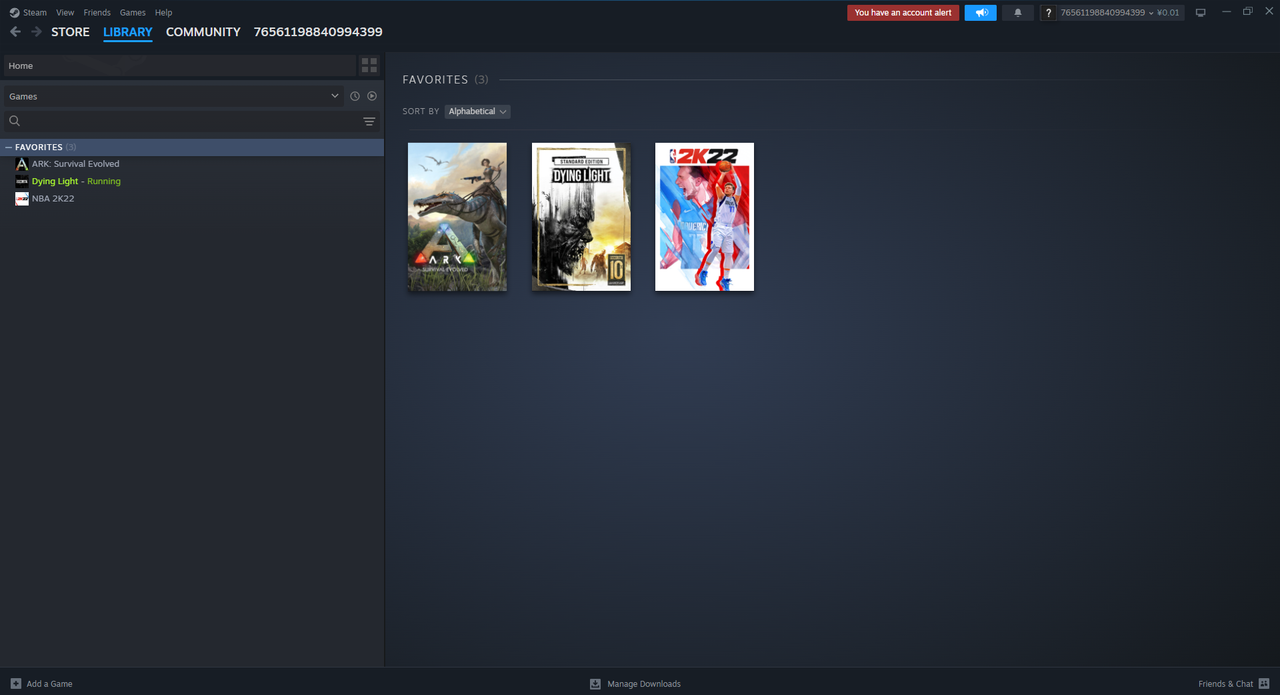Select Dying Light Running in sidebar
1280x695 pixels.
point(76,181)
